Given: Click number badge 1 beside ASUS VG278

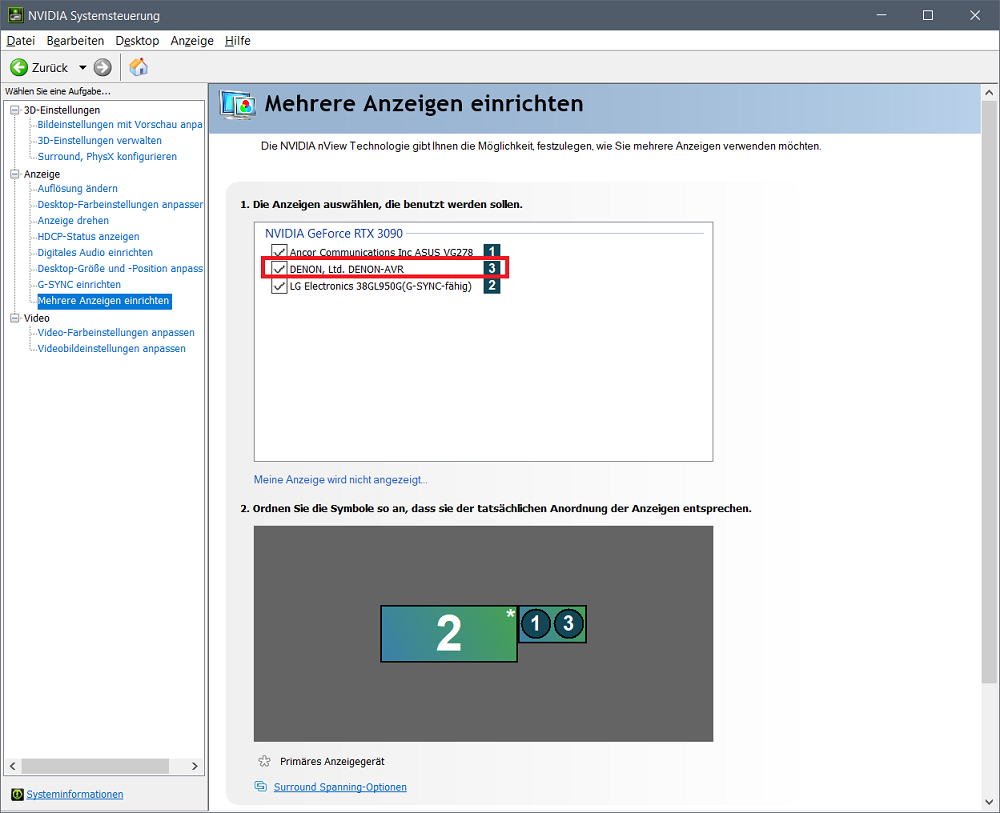Looking at the screenshot, I should tap(492, 251).
